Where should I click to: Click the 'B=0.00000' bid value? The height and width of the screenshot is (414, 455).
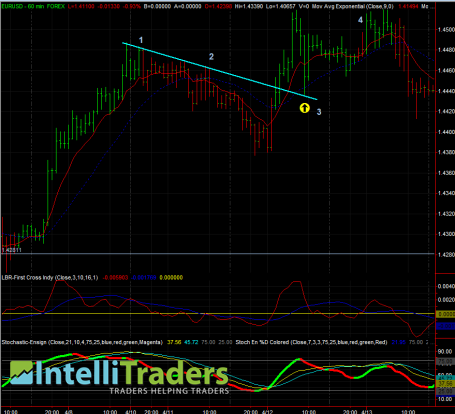(x=157, y=6)
